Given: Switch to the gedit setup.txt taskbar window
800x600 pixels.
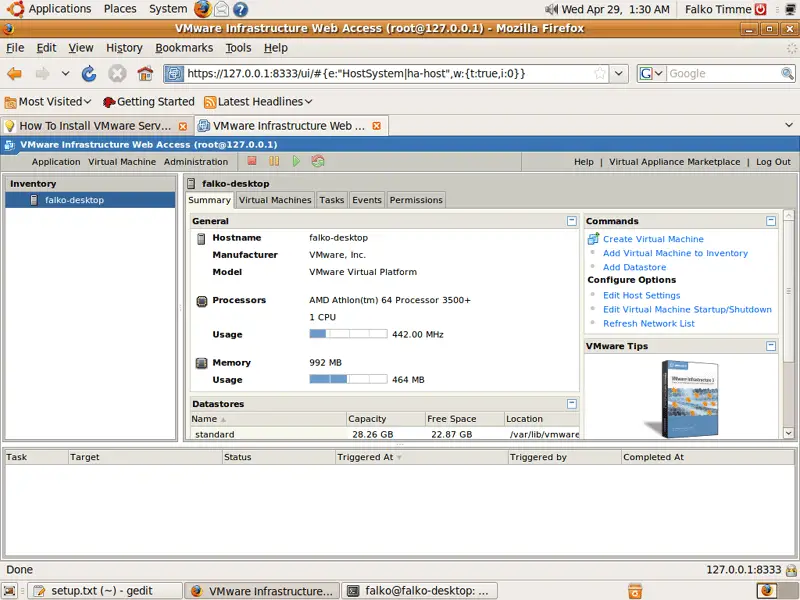Looking at the screenshot, I should (105, 591).
